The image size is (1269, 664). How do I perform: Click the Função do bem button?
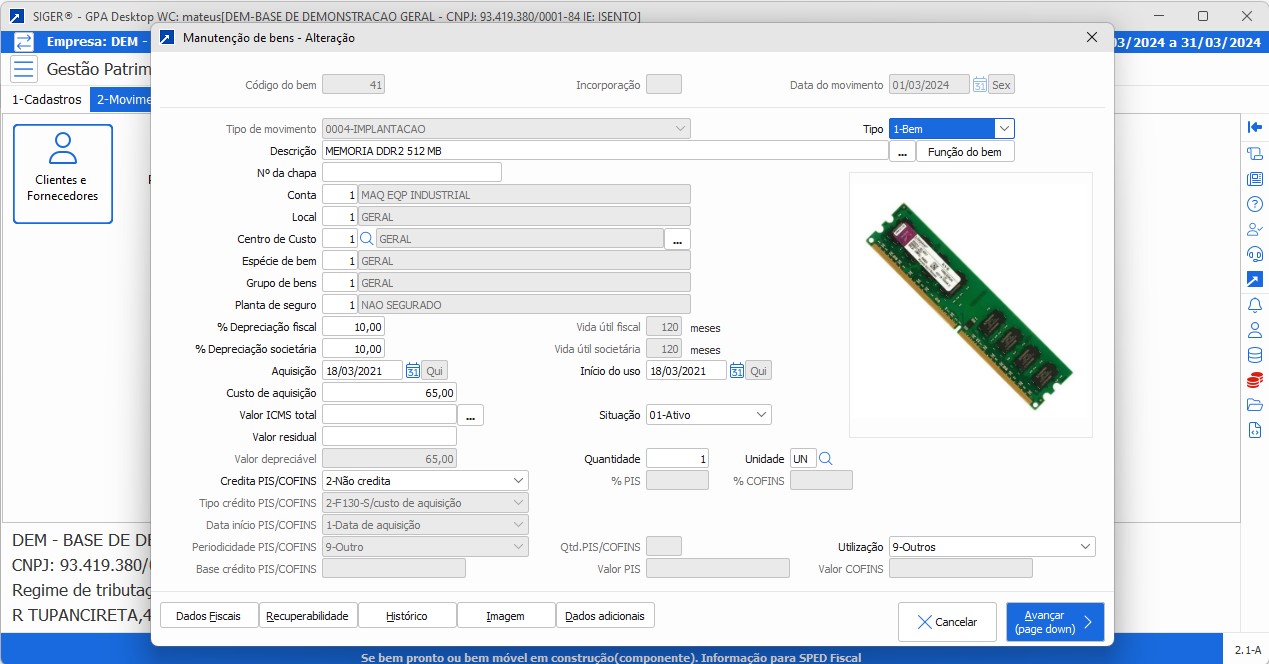(964, 151)
